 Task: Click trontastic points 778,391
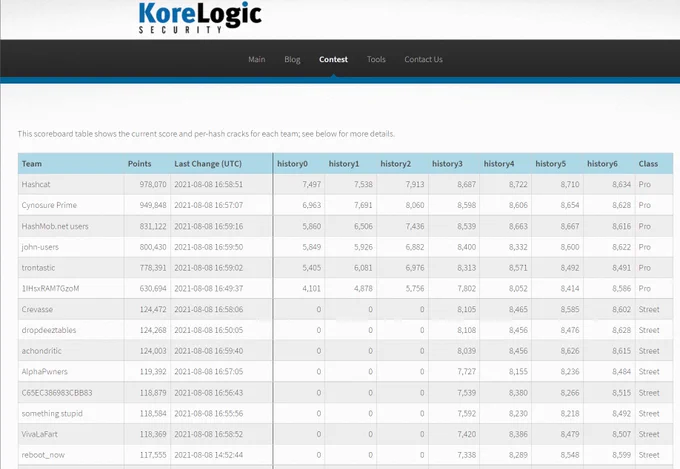[153, 268]
